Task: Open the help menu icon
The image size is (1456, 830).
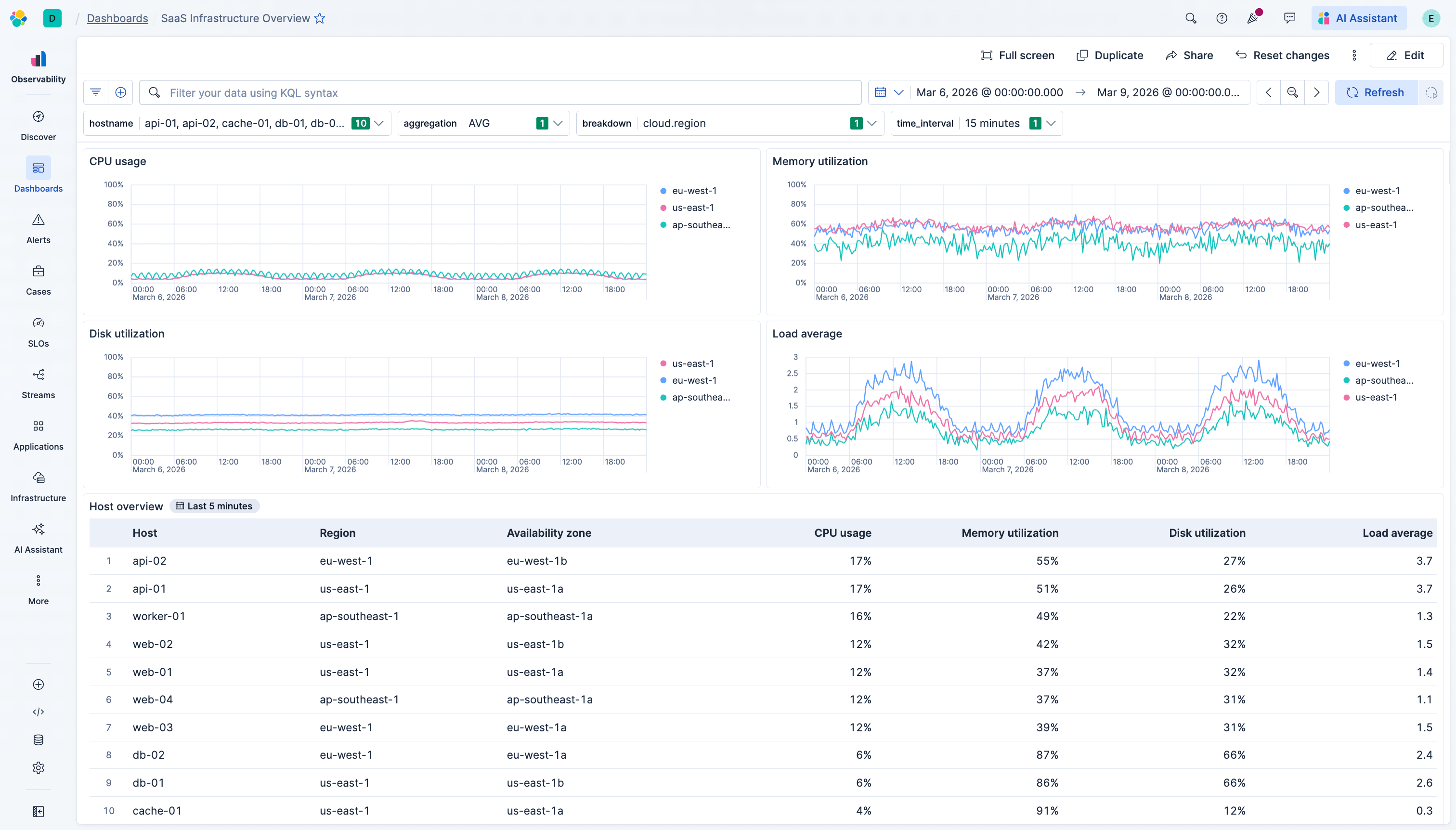Action: 1222,18
